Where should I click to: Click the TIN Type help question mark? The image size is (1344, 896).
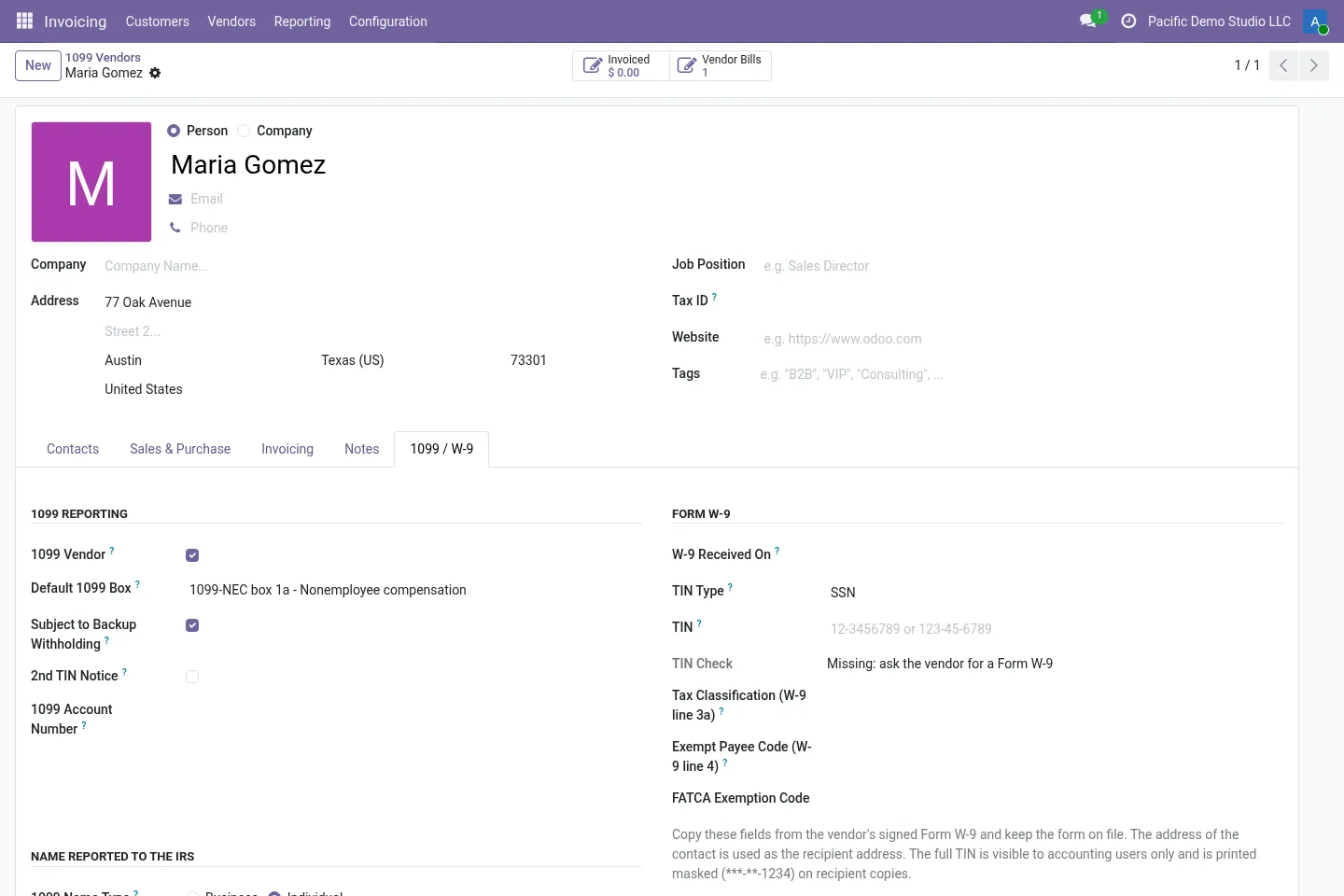730,587
